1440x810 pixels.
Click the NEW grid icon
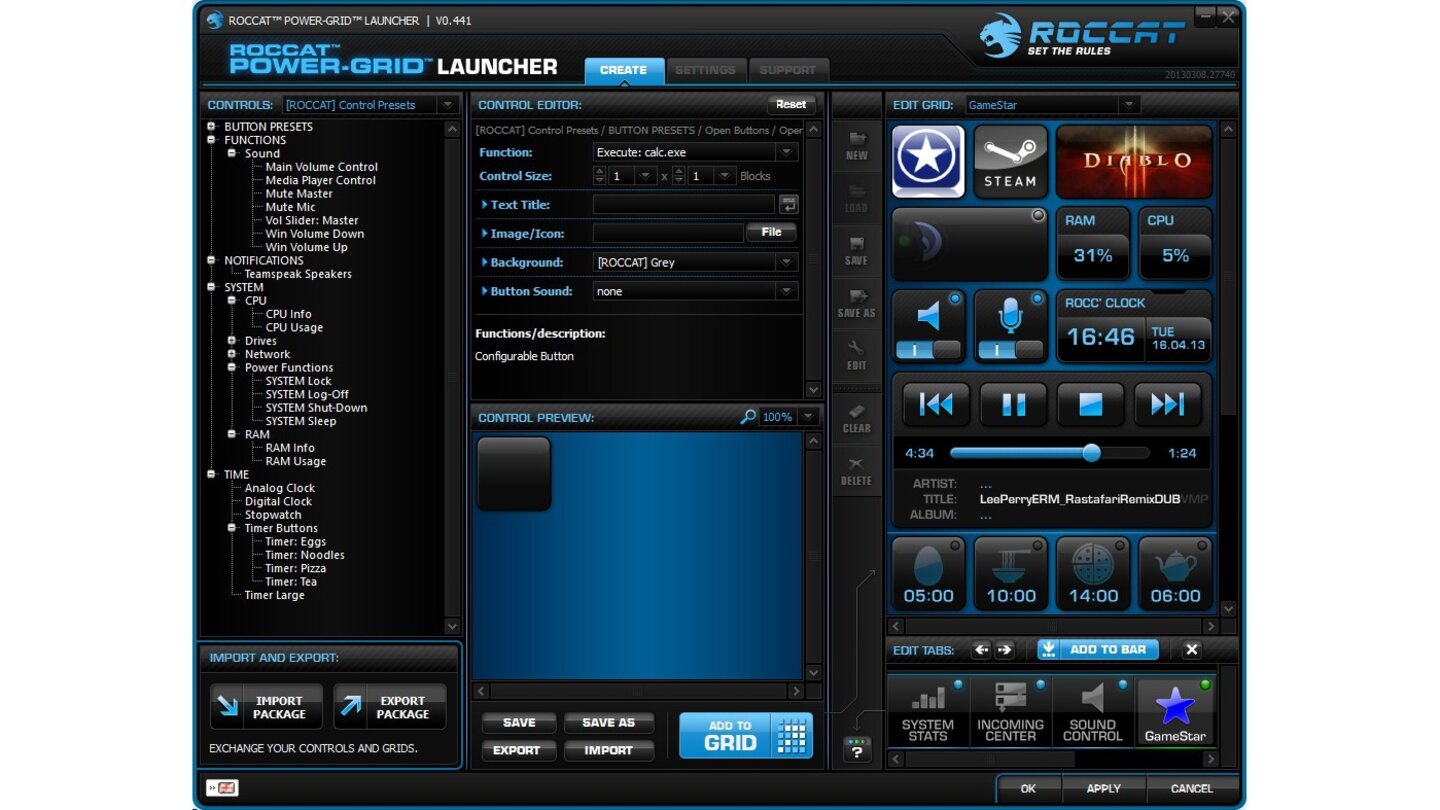pyautogui.click(x=857, y=146)
